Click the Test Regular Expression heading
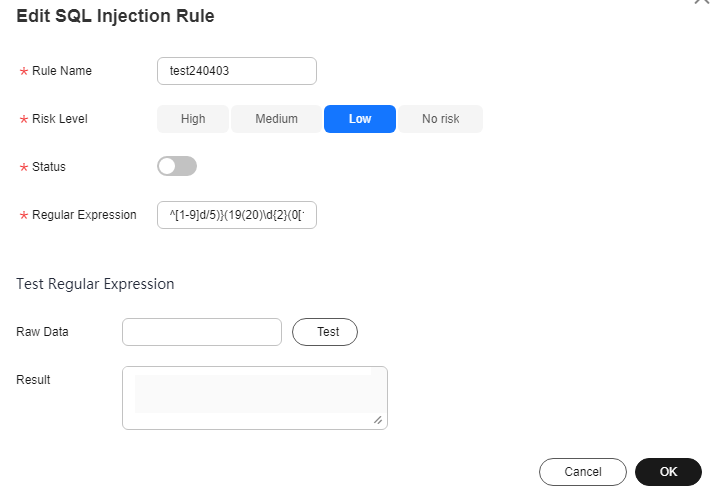Image resolution: width=715 pixels, height=490 pixels. click(x=95, y=284)
